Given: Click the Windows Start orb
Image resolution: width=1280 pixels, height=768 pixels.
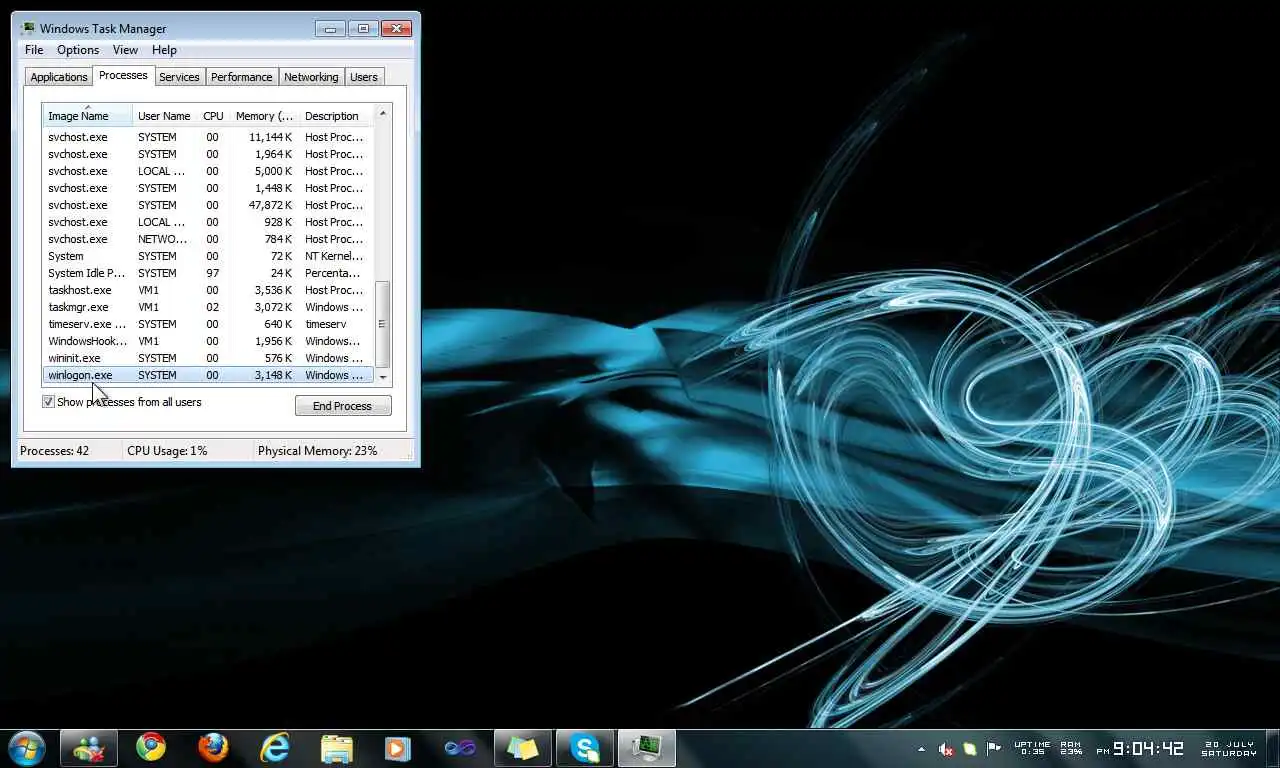Looking at the screenshot, I should tap(26, 747).
